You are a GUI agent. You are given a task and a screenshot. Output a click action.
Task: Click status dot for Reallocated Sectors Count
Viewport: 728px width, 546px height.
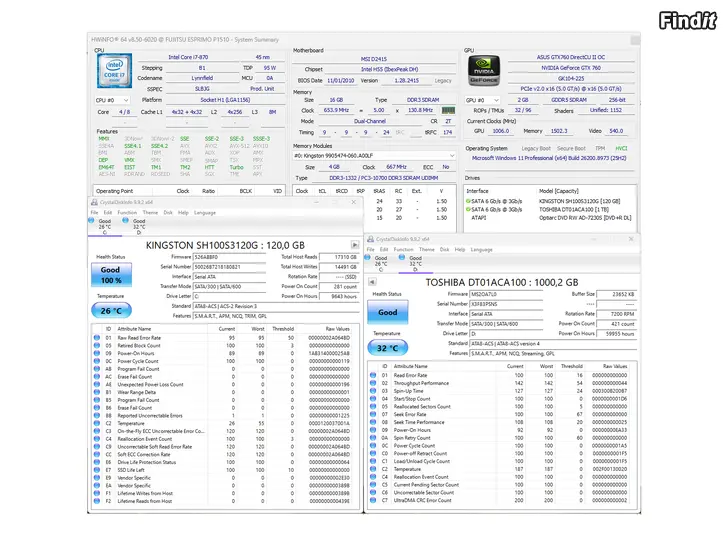tap(373, 406)
